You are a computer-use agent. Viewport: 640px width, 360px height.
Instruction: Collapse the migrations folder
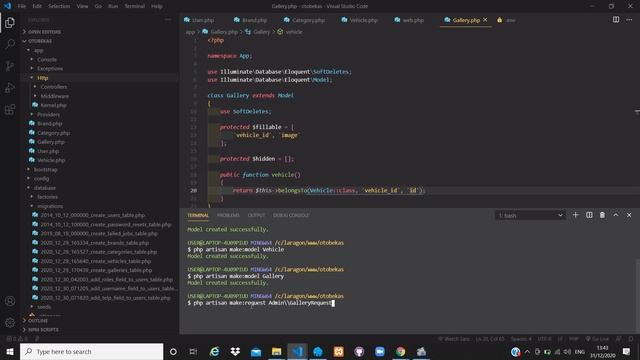50,206
